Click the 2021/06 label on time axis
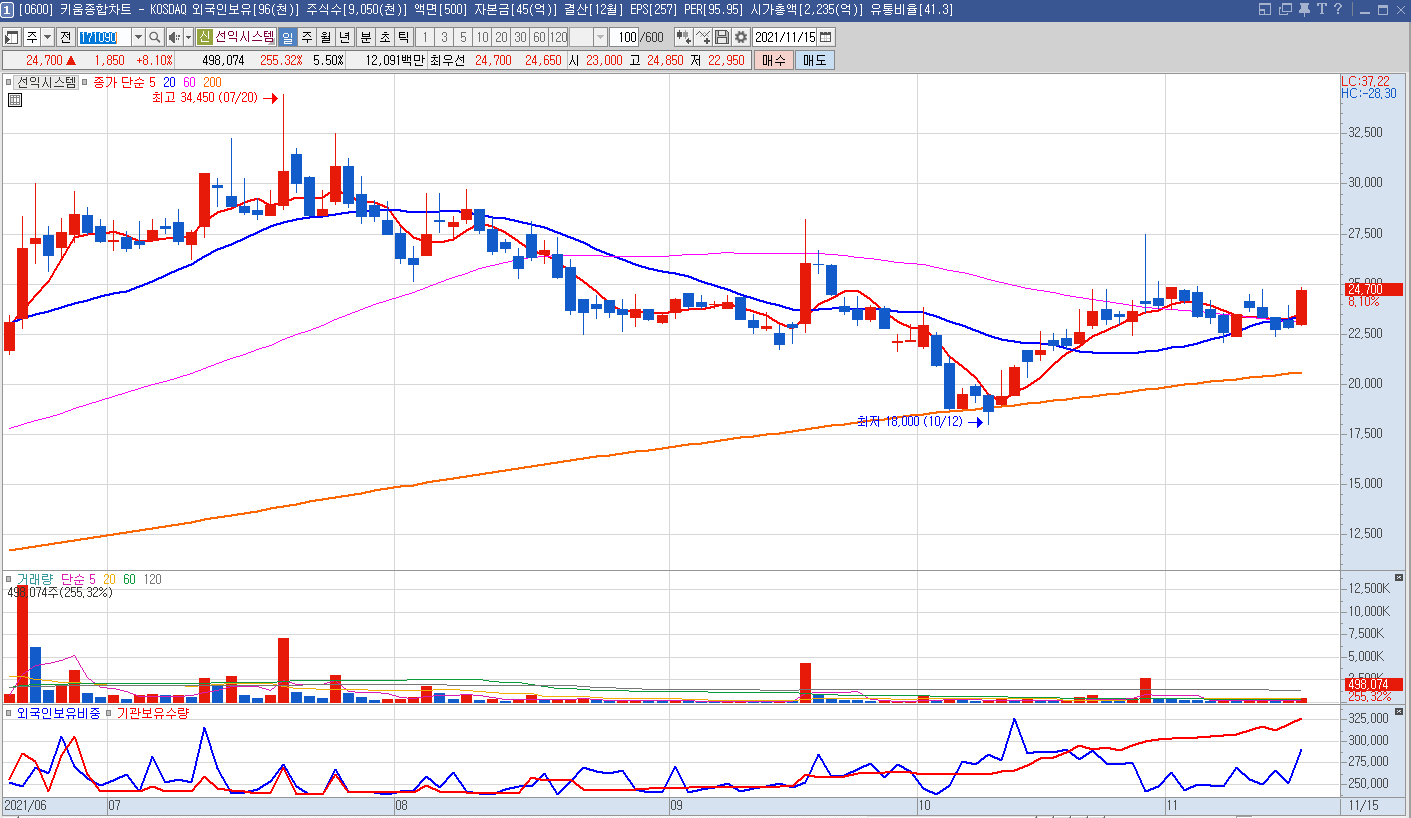Viewport: 1411px width, 818px height. tap(26, 804)
